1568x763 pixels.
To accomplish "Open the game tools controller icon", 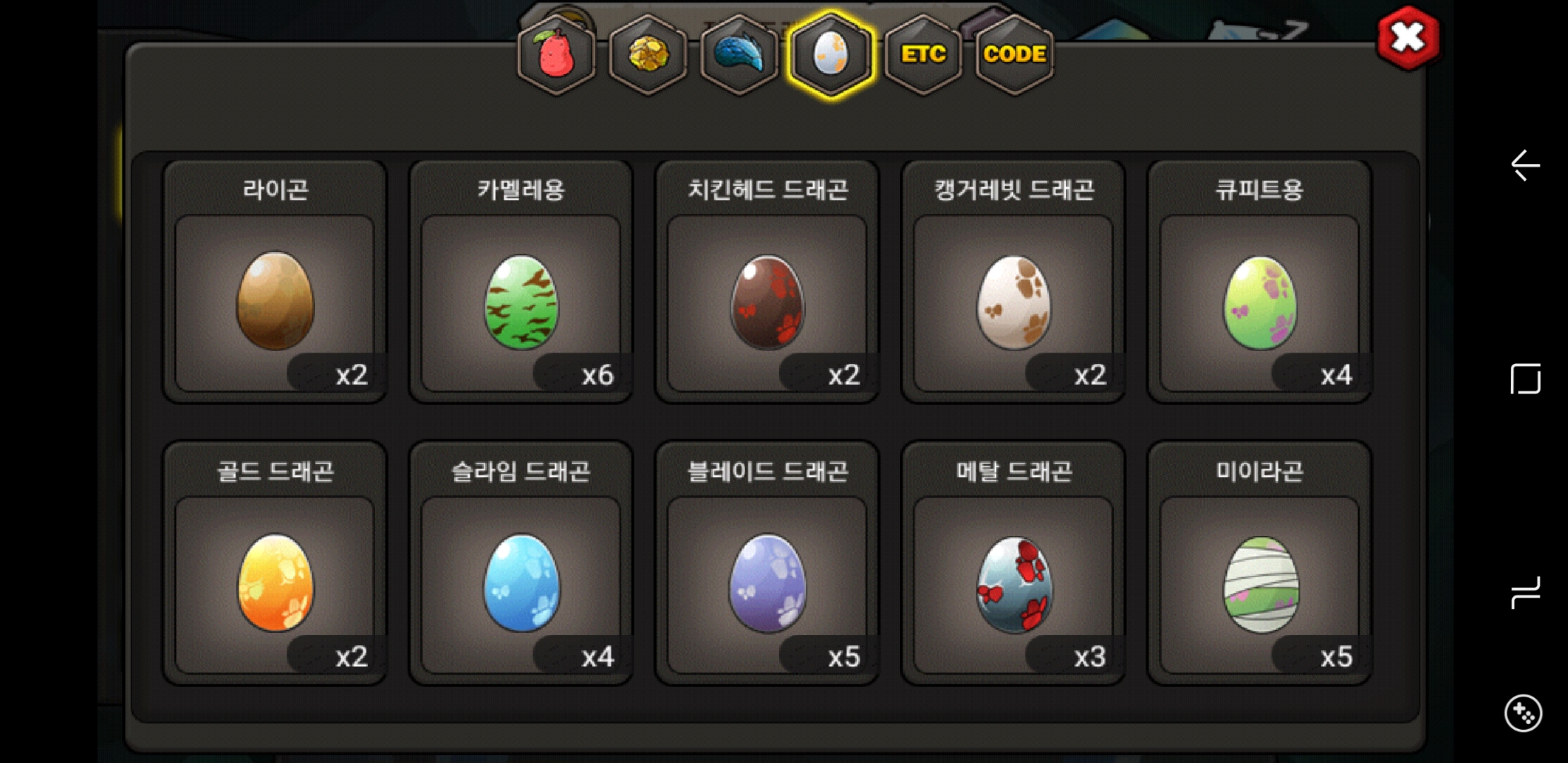I will (1524, 714).
